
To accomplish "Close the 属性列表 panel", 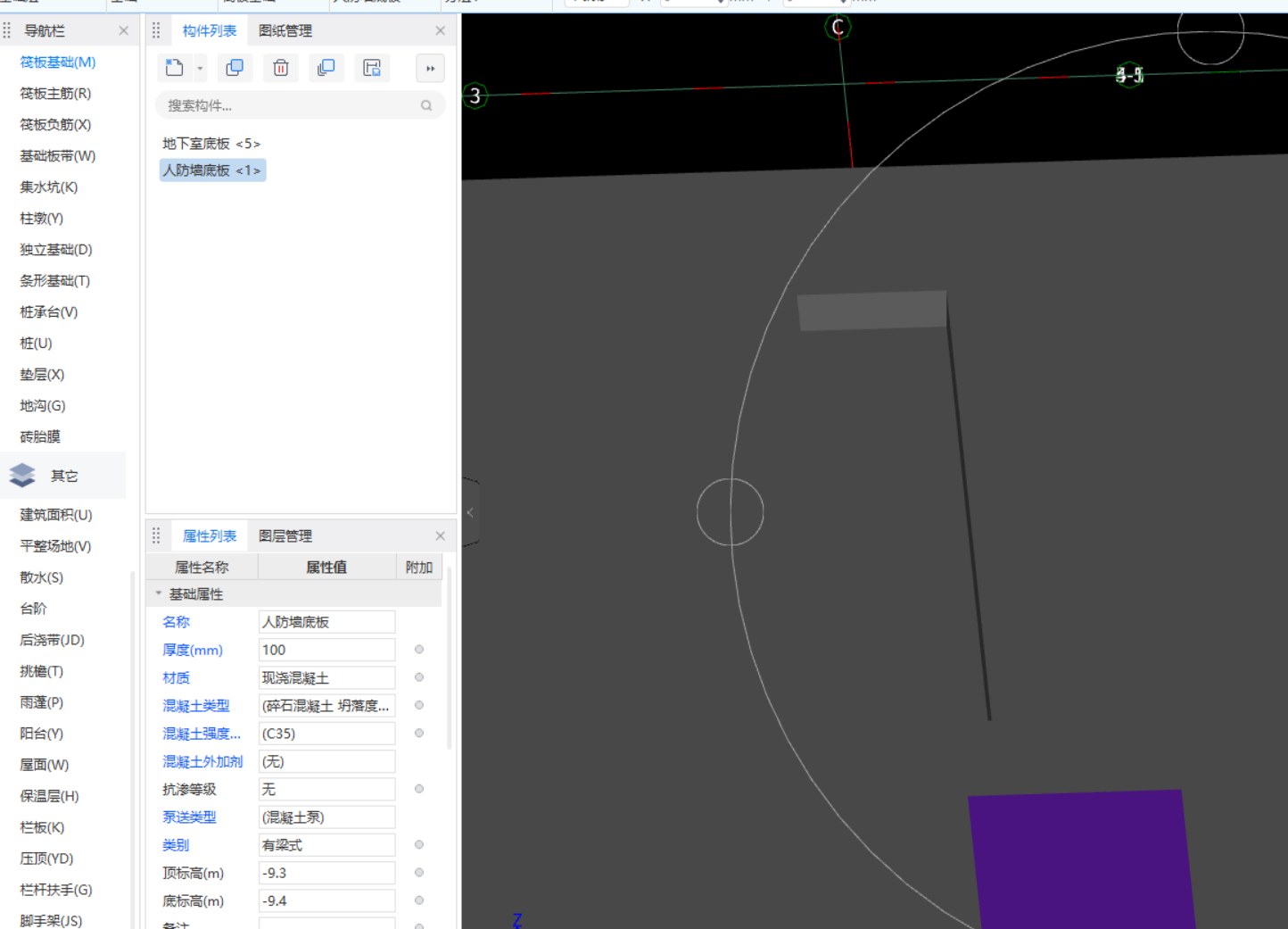I will click(440, 535).
